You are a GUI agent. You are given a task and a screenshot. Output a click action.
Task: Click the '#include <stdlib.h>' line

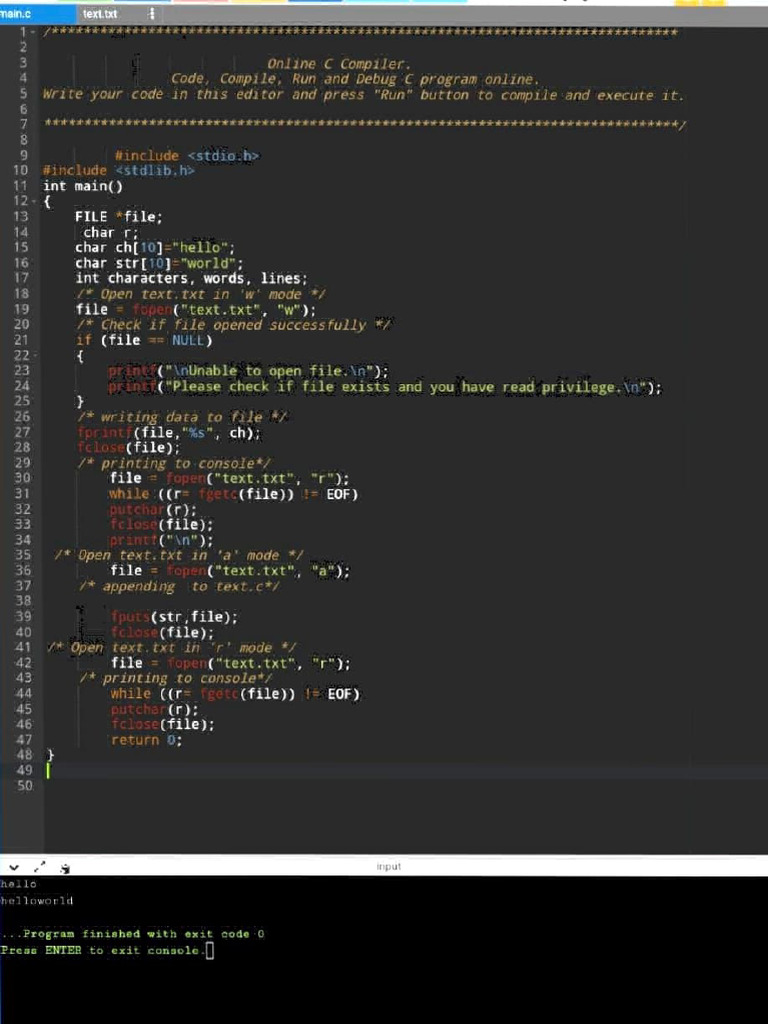[x=118, y=170]
